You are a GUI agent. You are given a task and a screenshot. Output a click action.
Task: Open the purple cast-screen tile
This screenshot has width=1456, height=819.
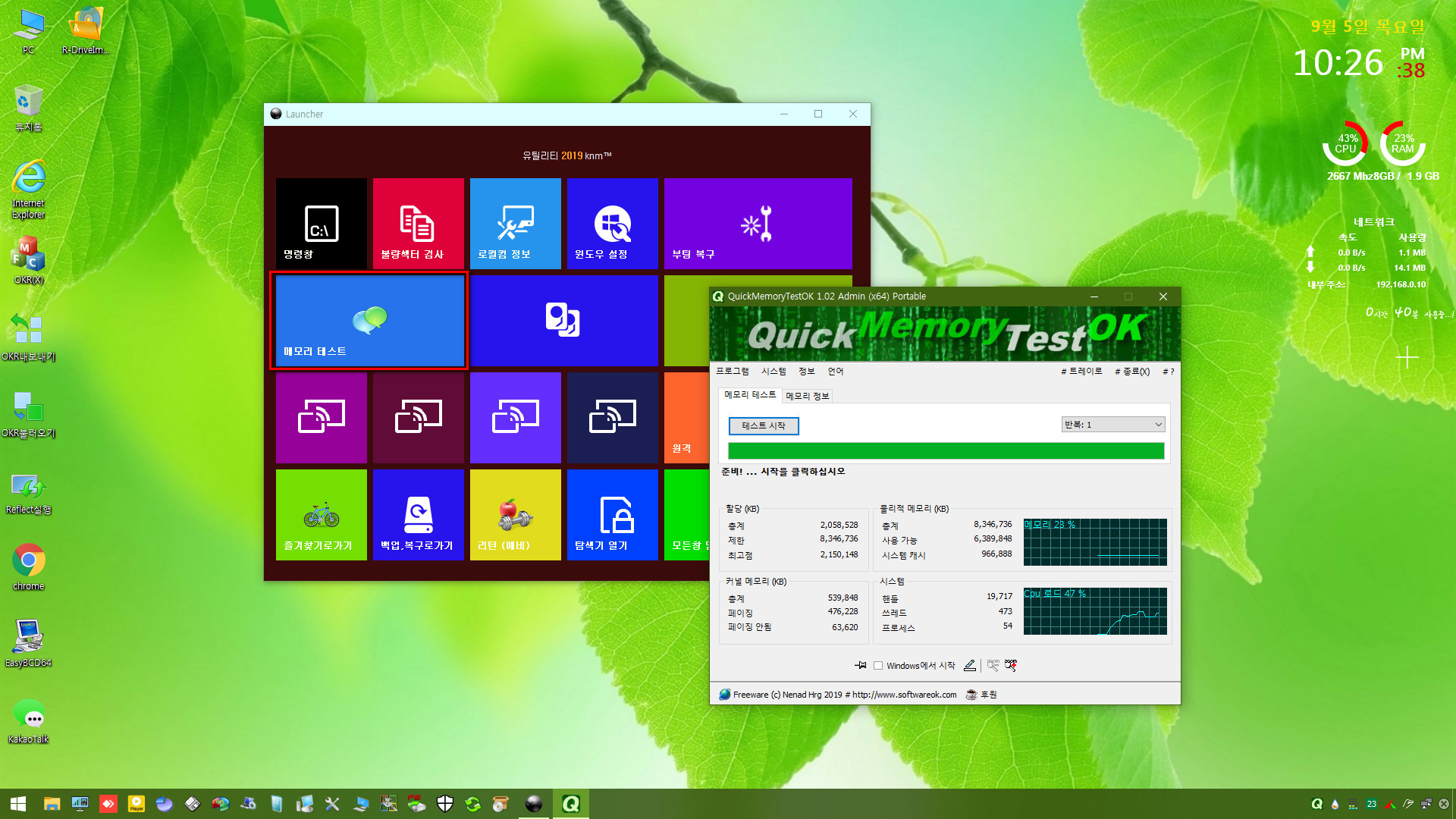(322, 418)
